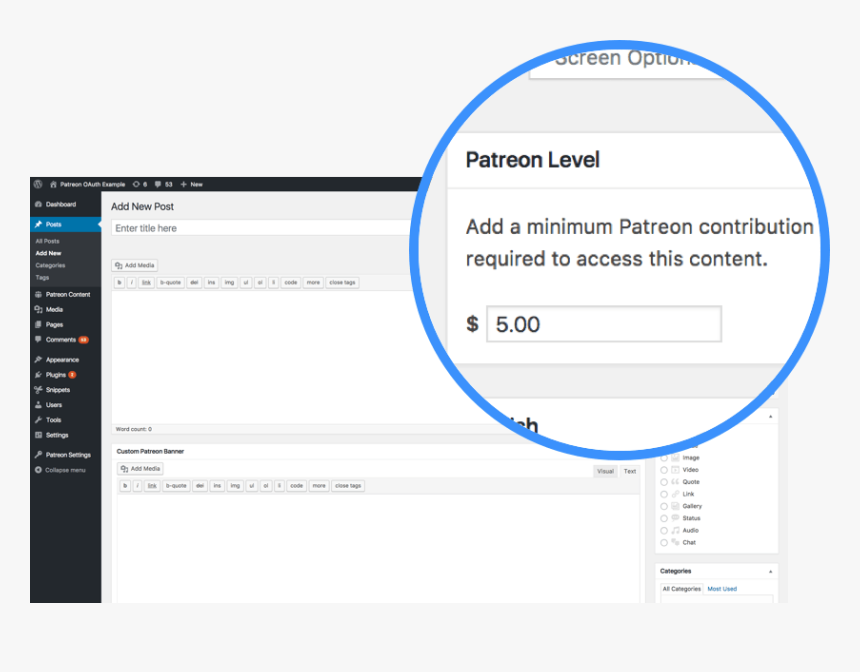Click the Plugins icon in sidebar

(x=38, y=374)
